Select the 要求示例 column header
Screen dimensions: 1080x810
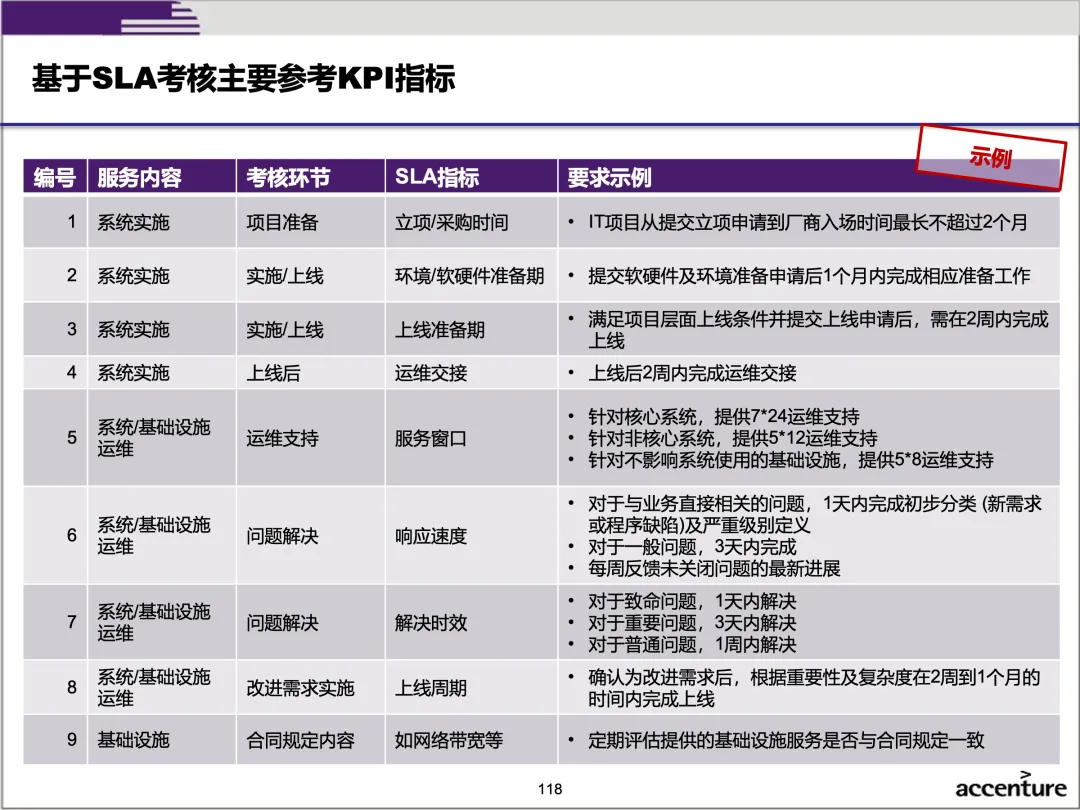(x=809, y=177)
